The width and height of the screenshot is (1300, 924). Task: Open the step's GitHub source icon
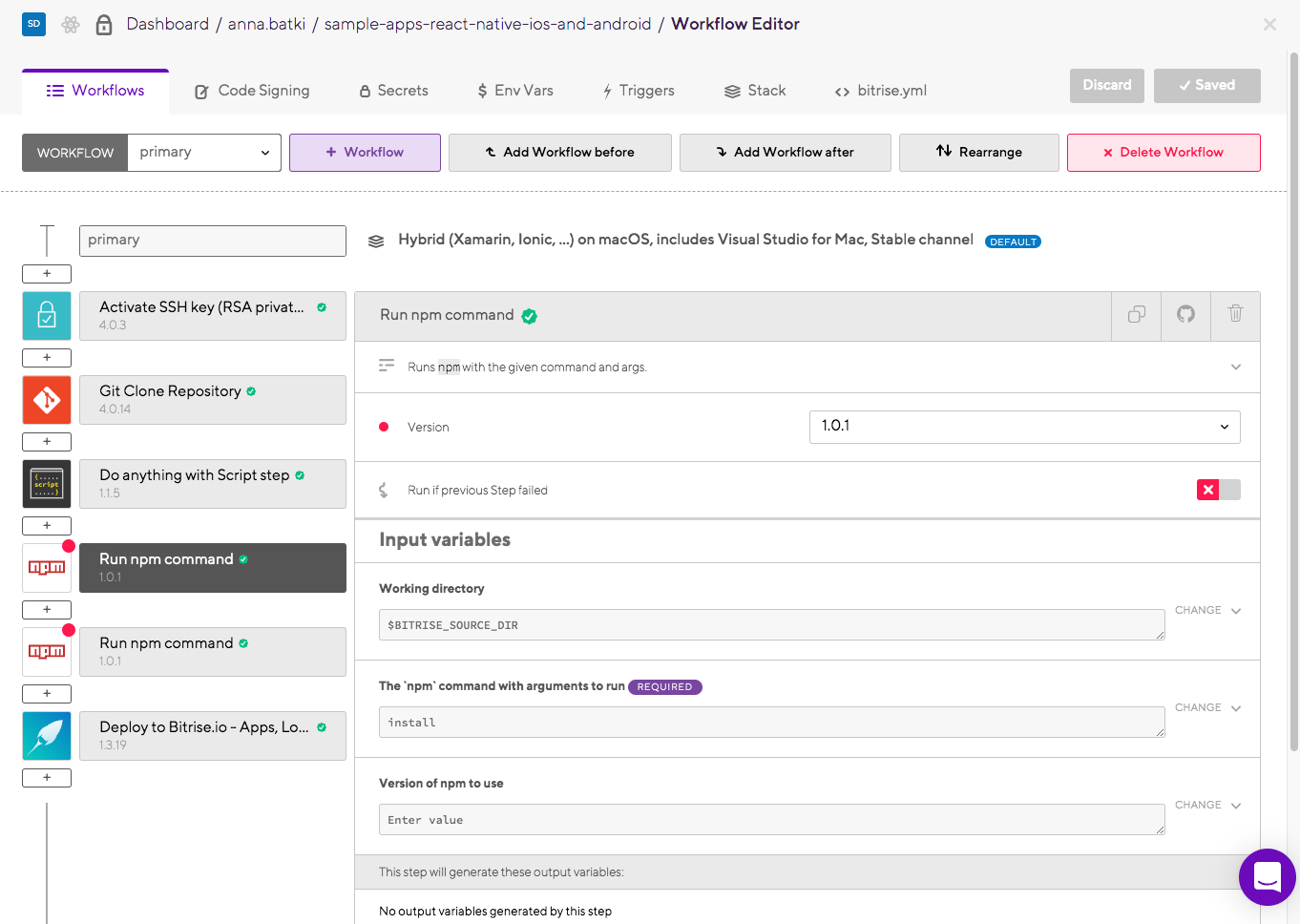[1186, 315]
